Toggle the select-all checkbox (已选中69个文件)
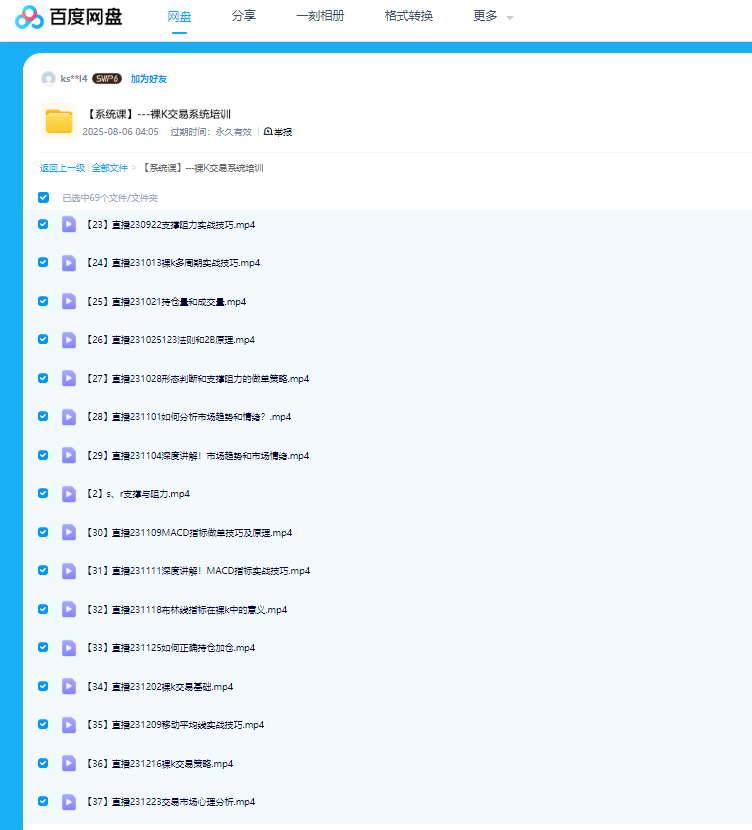 (43, 197)
